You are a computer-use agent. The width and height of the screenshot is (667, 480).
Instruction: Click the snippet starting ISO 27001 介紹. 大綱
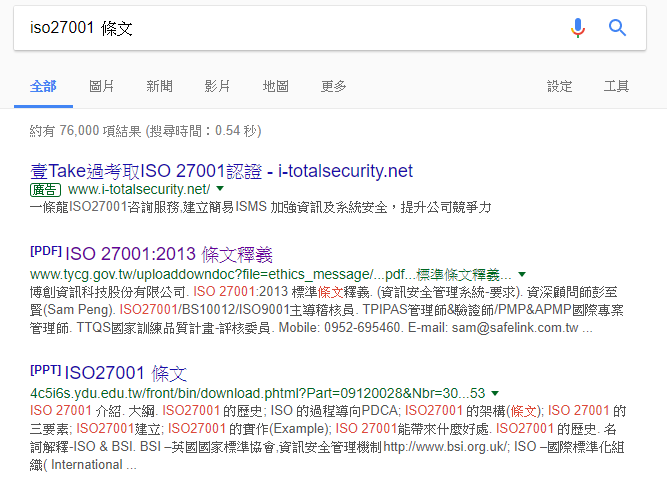click(x=328, y=438)
